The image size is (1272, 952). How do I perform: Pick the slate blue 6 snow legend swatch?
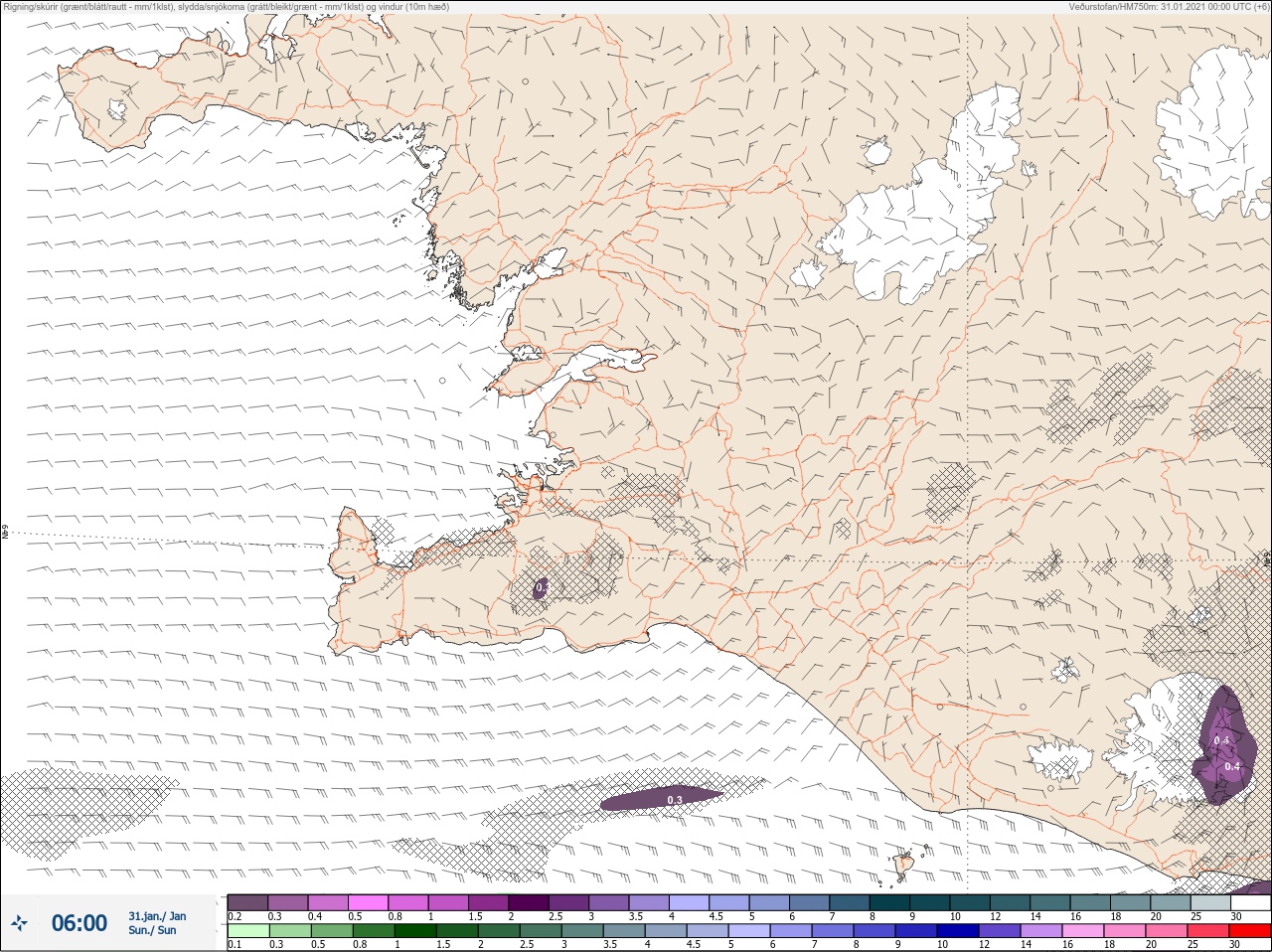[x=810, y=902]
